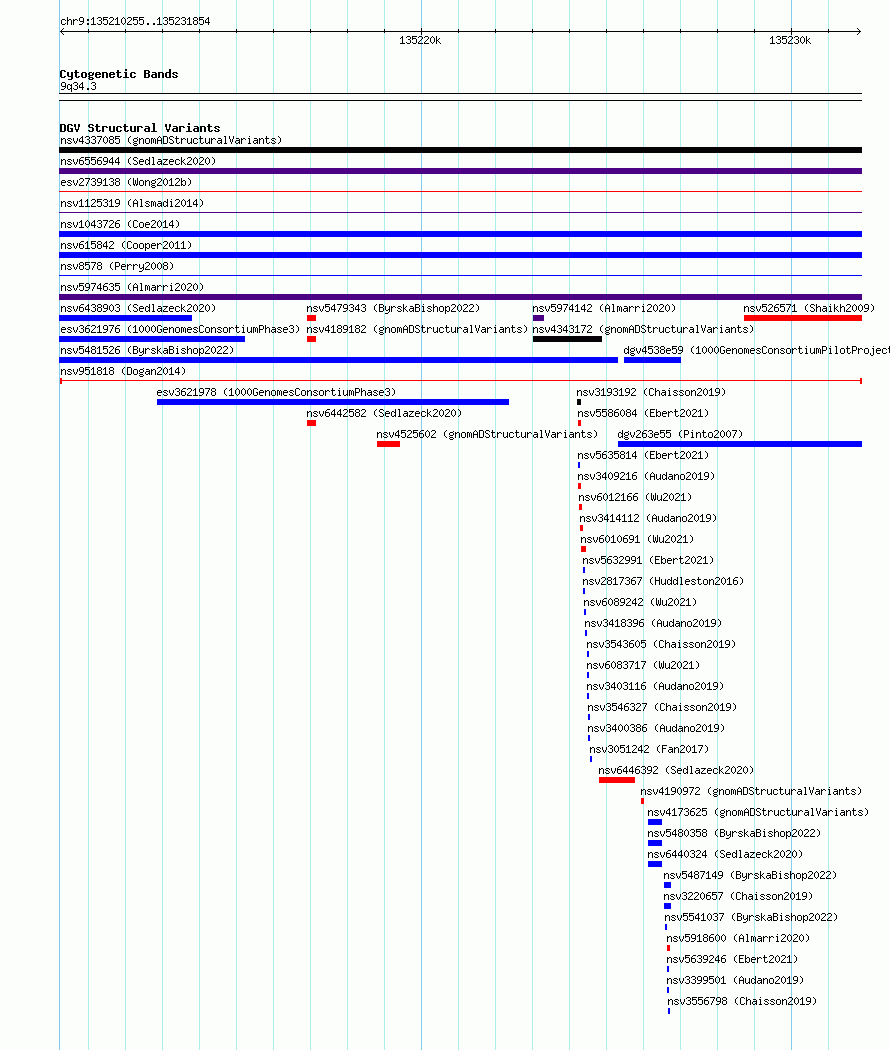Select nsv3409216 (Audano2019) label
The height and width of the screenshot is (1050, 890).
[x=646, y=476]
